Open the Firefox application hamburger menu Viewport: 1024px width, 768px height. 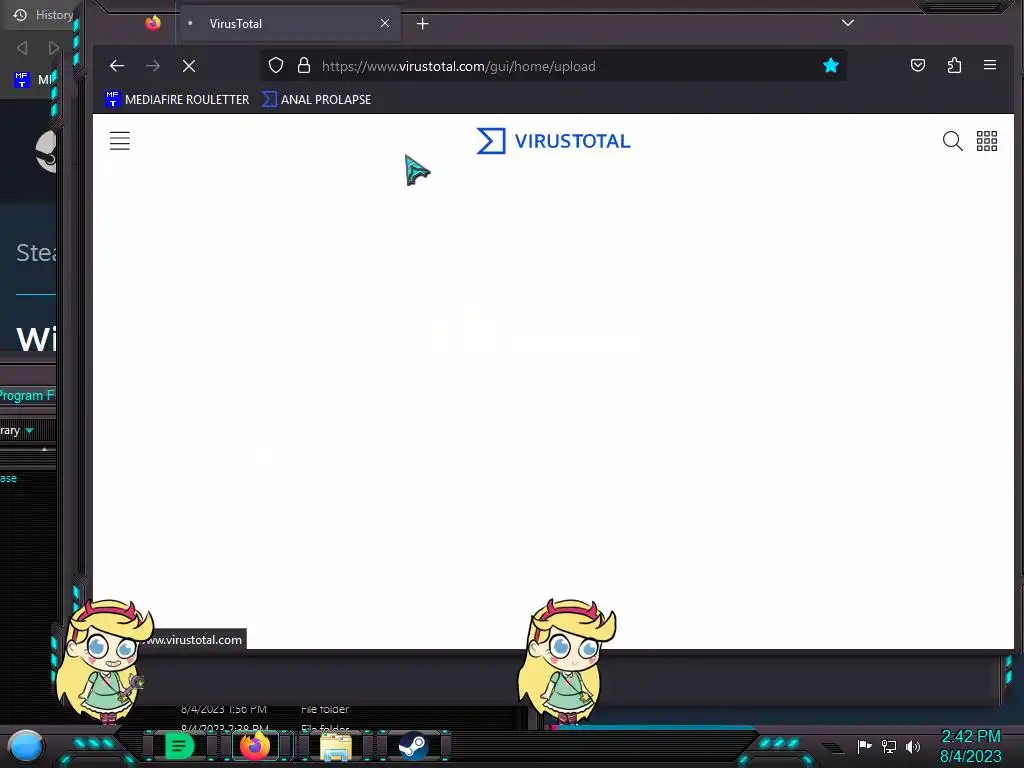pyautogui.click(x=990, y=65)
